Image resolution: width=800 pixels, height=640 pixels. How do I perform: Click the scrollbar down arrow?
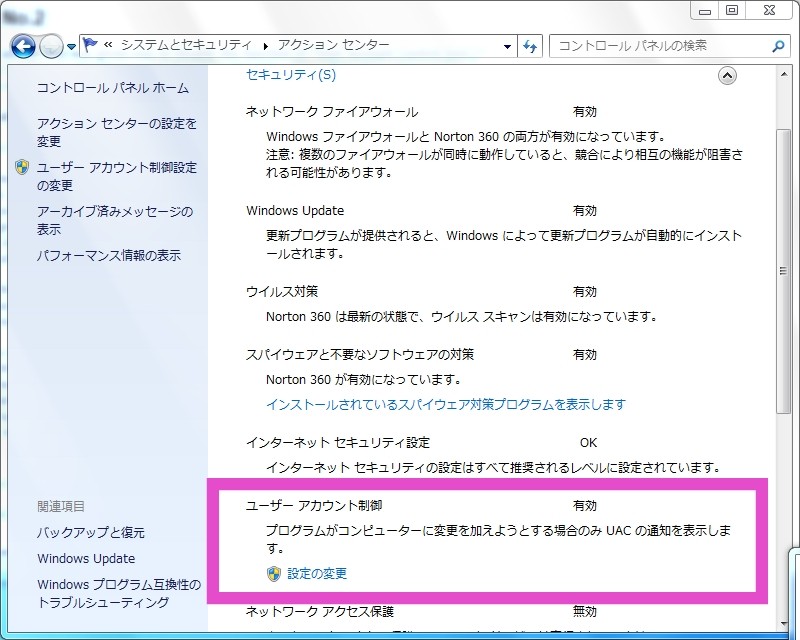(784, 624)
